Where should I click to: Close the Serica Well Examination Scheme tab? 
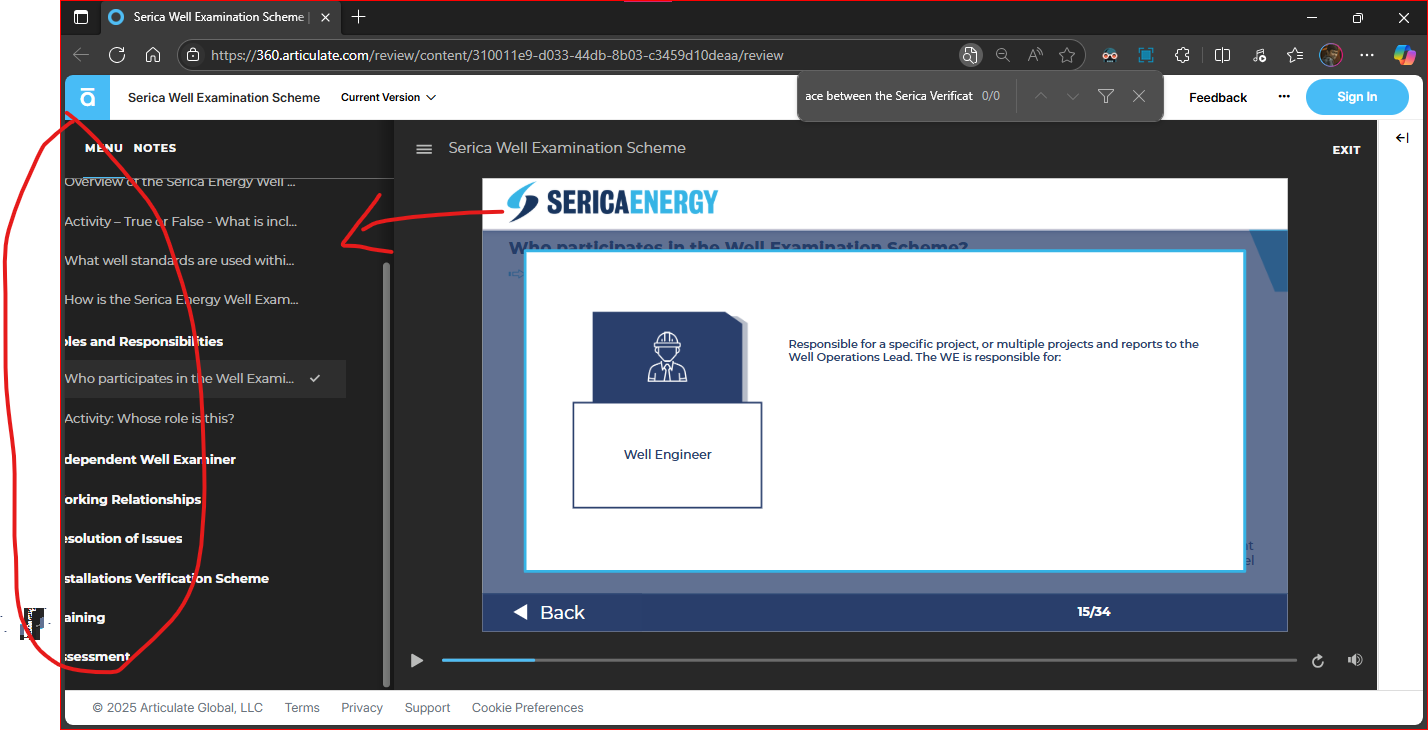[325, 17]
